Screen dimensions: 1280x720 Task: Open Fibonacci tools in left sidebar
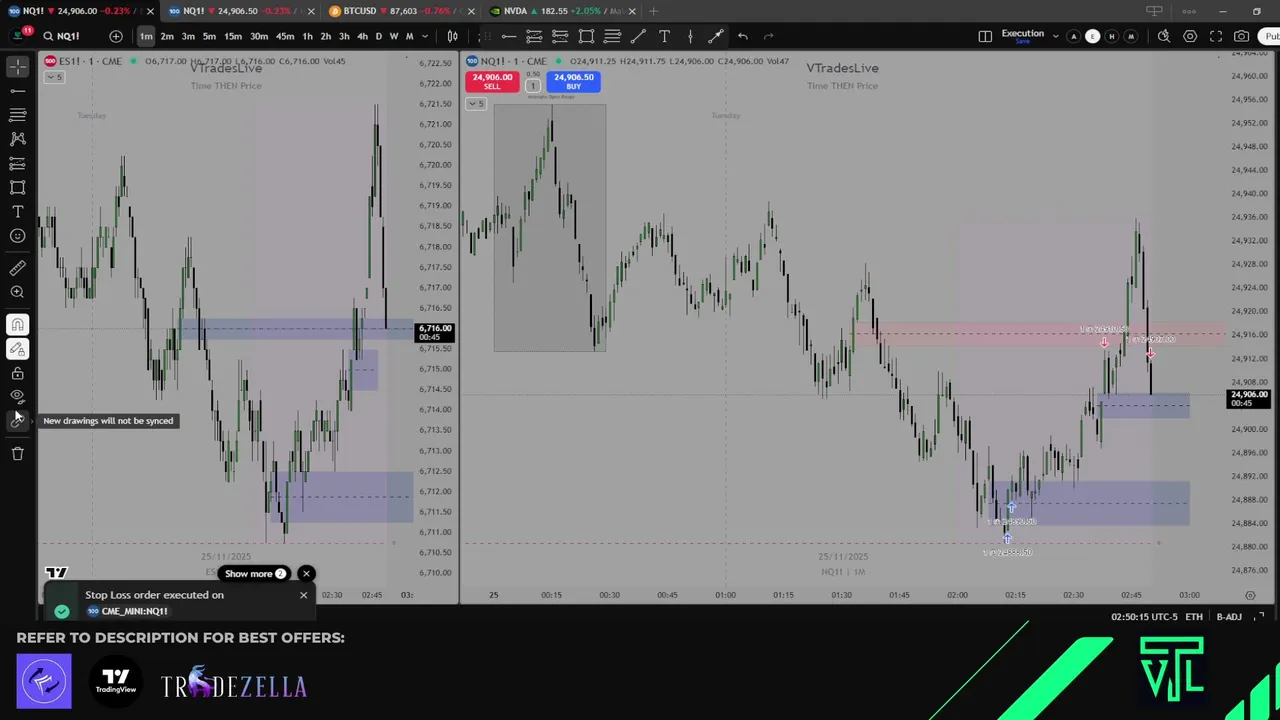coord(18,115)
